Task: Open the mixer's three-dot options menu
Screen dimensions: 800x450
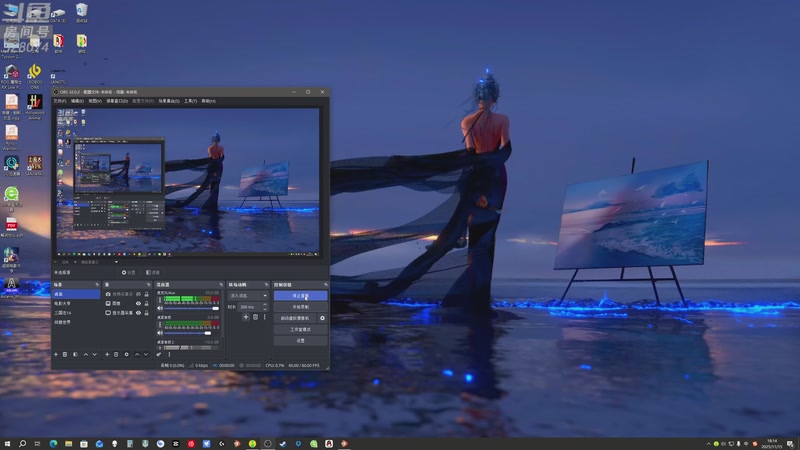Action: tap(169, 354)
